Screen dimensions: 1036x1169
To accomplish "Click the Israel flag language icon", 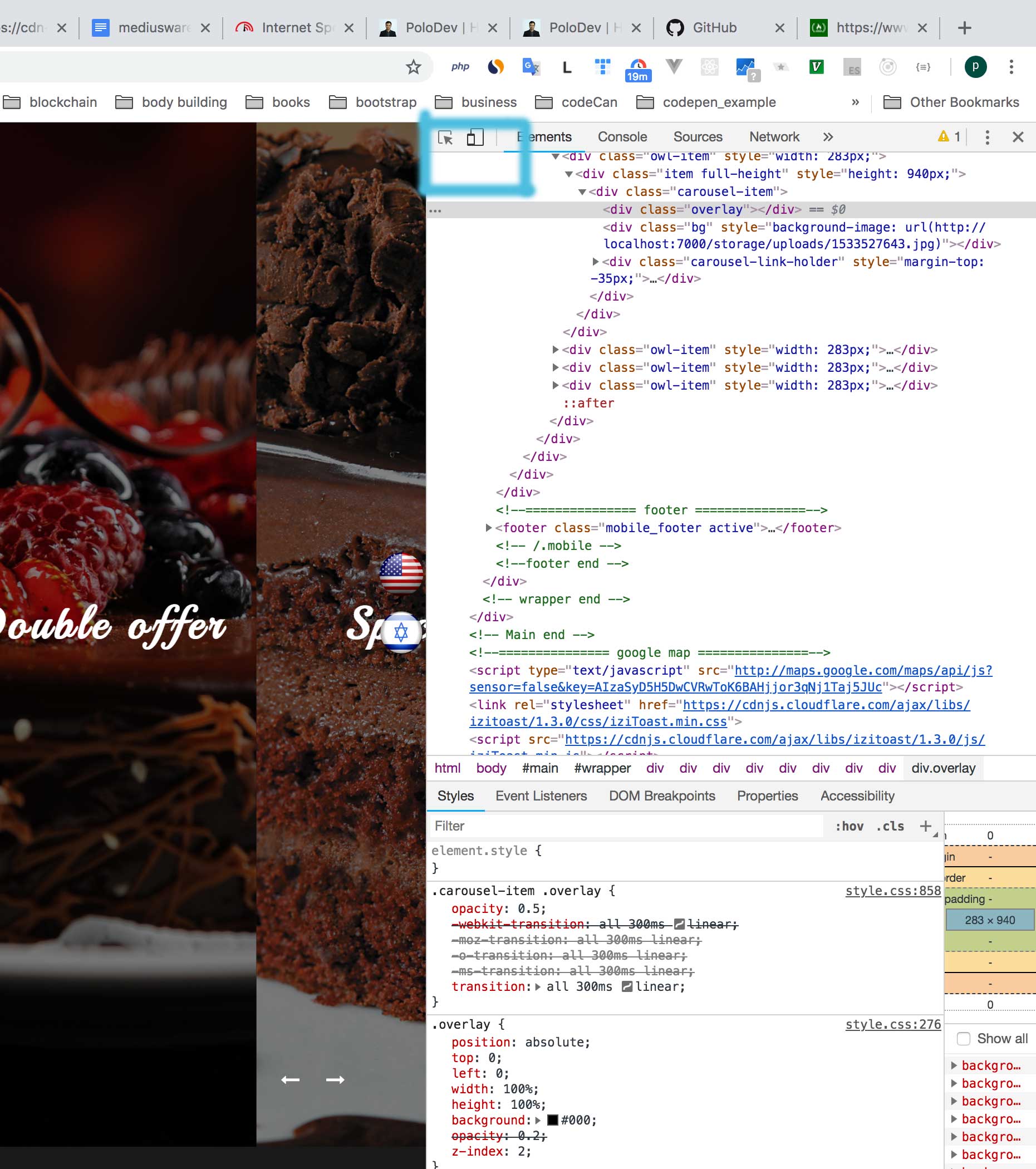I will (401, 632).
